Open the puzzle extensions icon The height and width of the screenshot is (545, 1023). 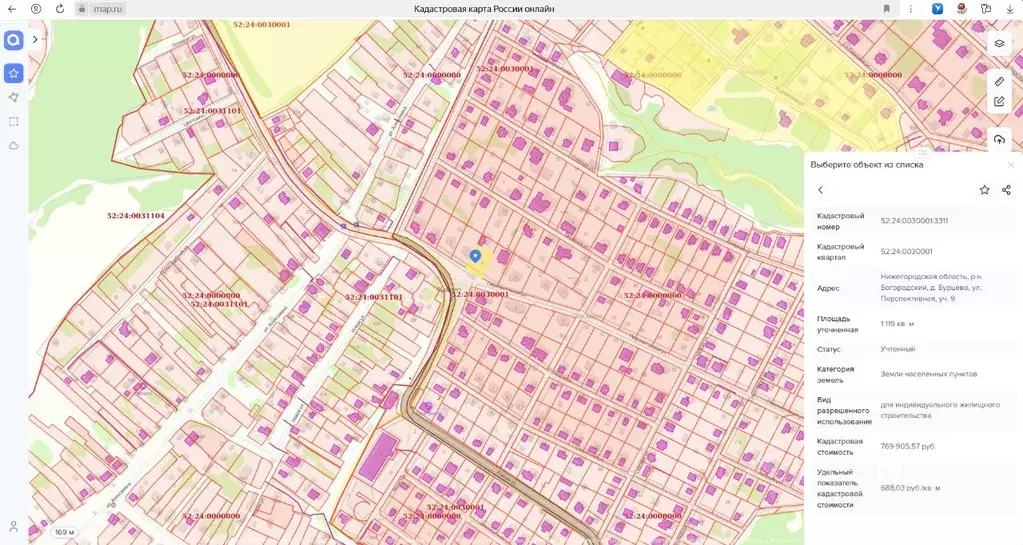pyautogui.click(x=986, y=9)
